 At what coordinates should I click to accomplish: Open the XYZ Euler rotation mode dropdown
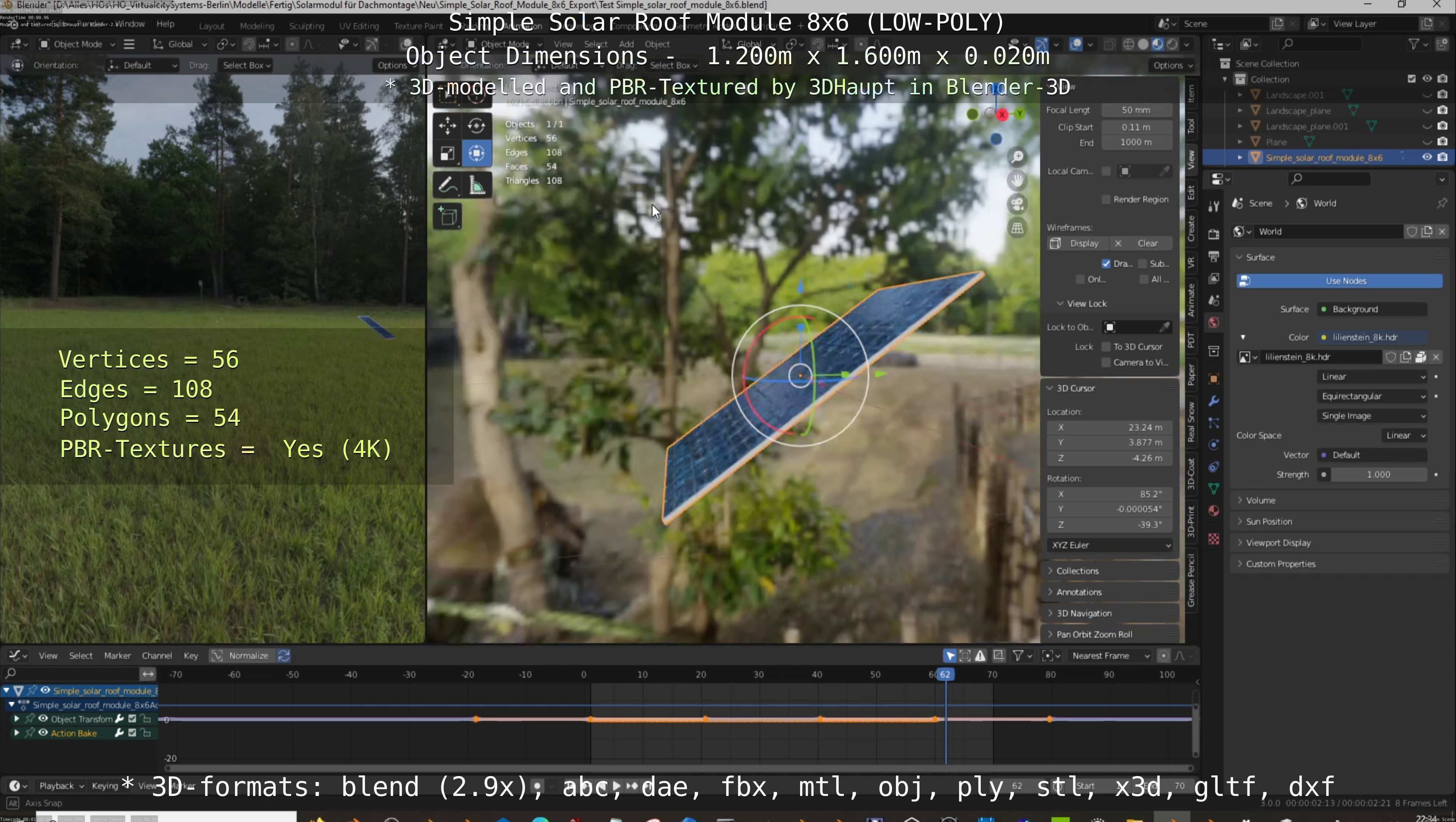point(1109,545)
